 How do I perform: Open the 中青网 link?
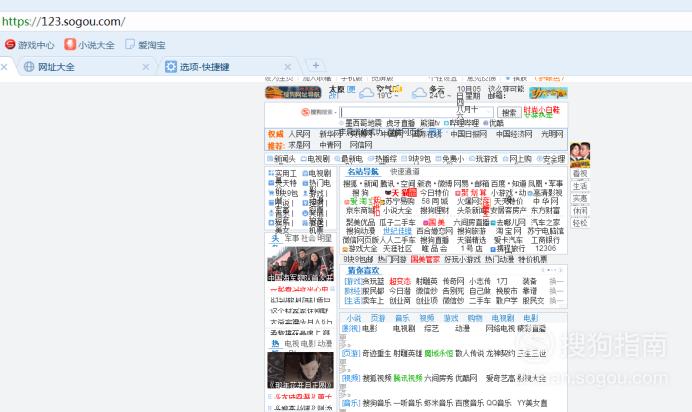(330, 145)
